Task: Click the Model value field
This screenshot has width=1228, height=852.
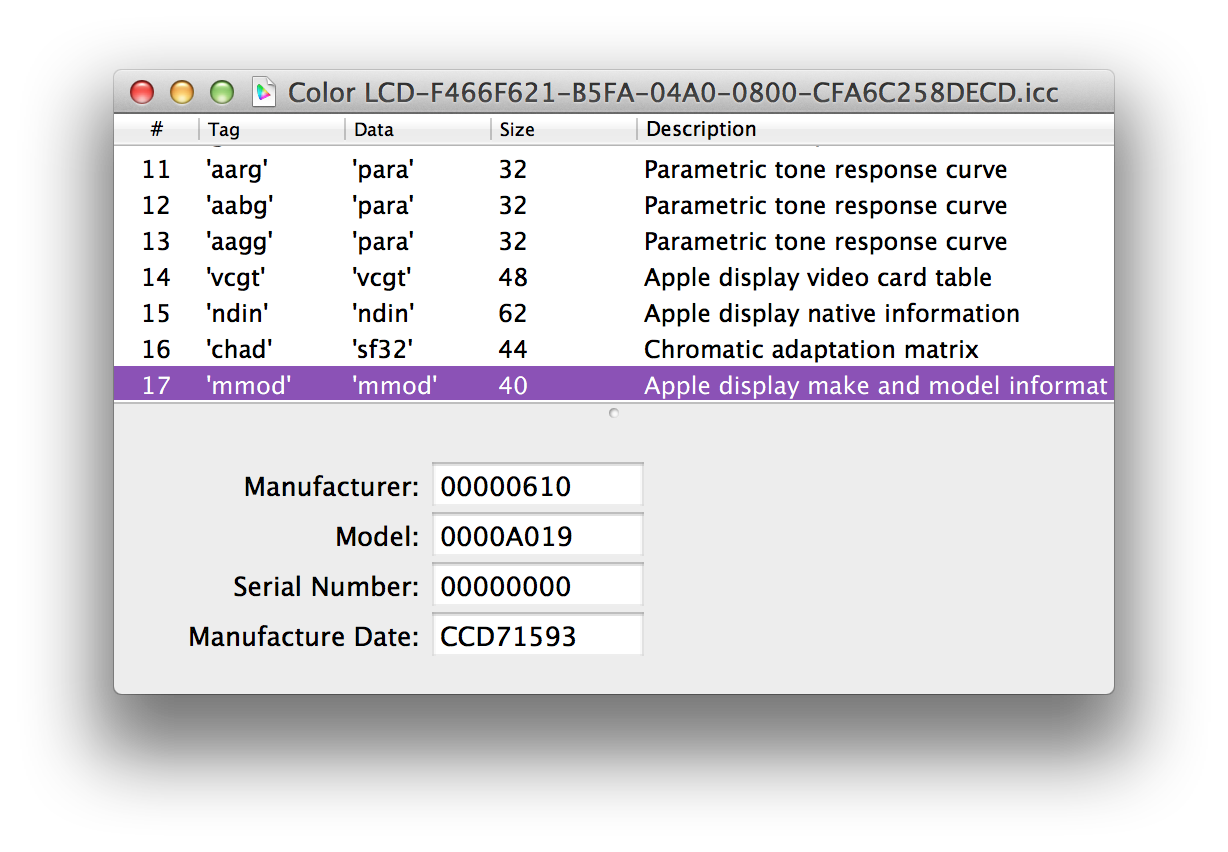Action: click(537, 537)
